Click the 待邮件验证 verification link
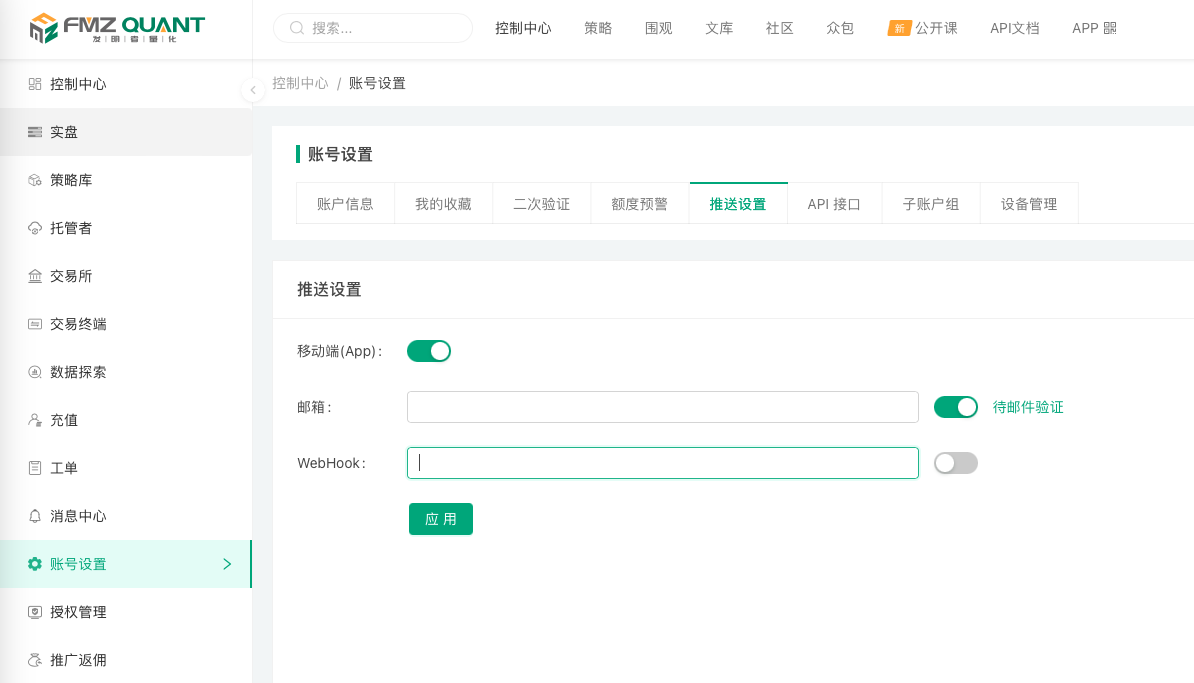Screen dimensions: 1194x683 point(1028,407)
